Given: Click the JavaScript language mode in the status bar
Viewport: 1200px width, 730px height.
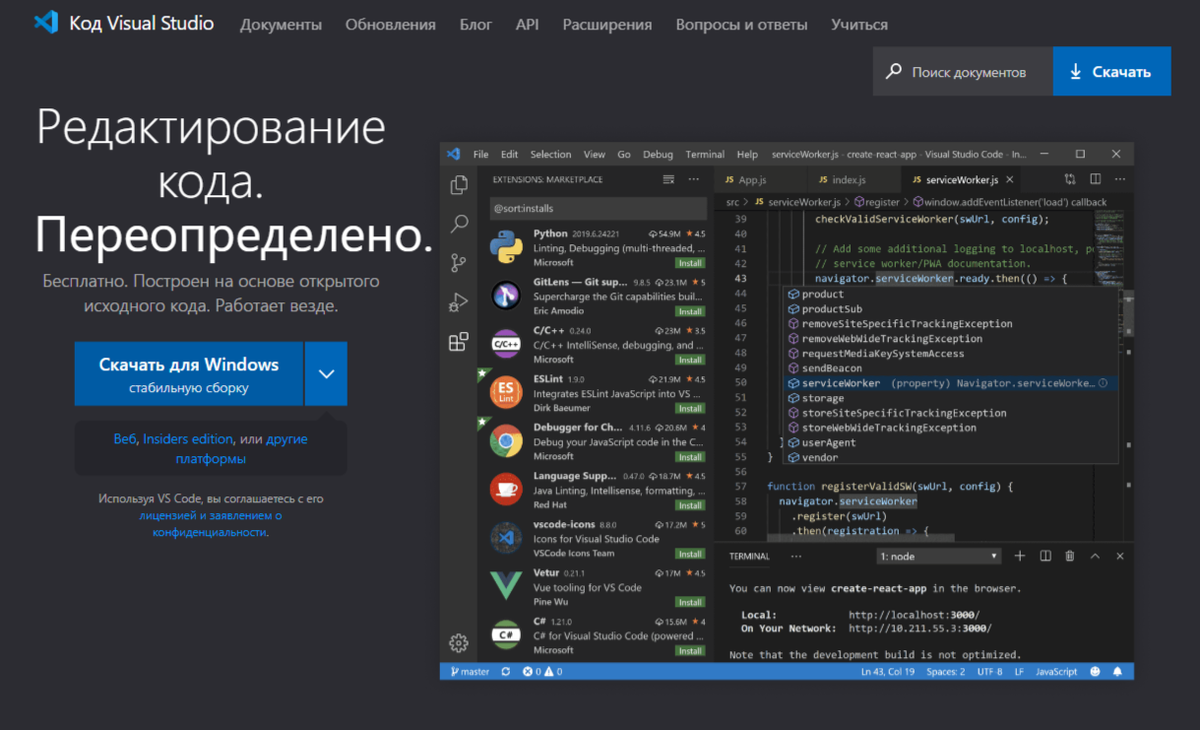Looking at the screenshot, I should [x=1056, y=672].
